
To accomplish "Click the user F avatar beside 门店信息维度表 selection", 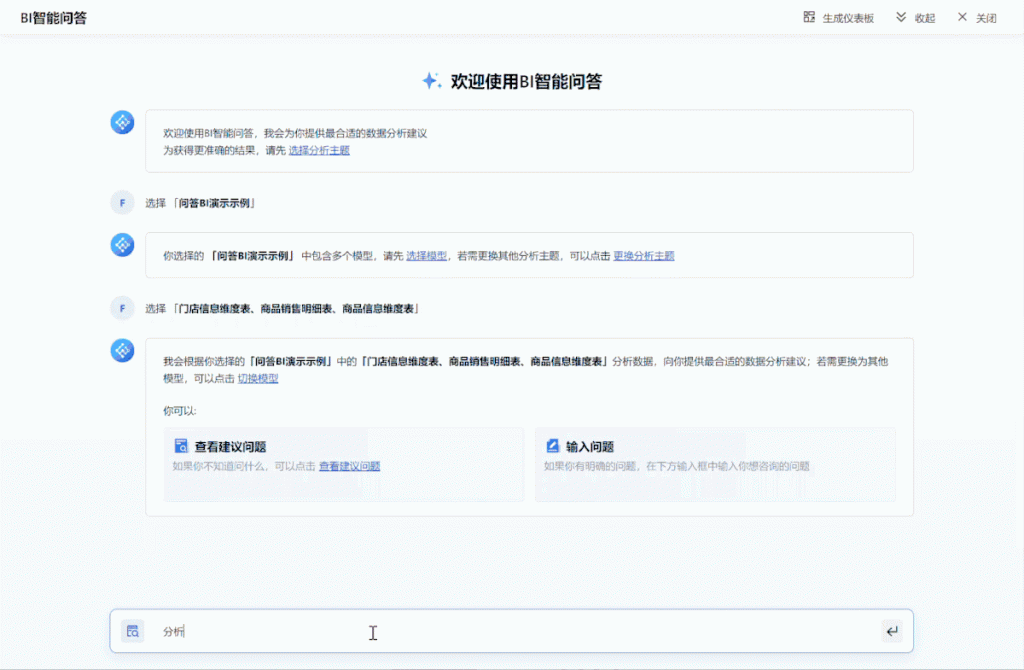I will pyautogui.click(x=122, y=308).
